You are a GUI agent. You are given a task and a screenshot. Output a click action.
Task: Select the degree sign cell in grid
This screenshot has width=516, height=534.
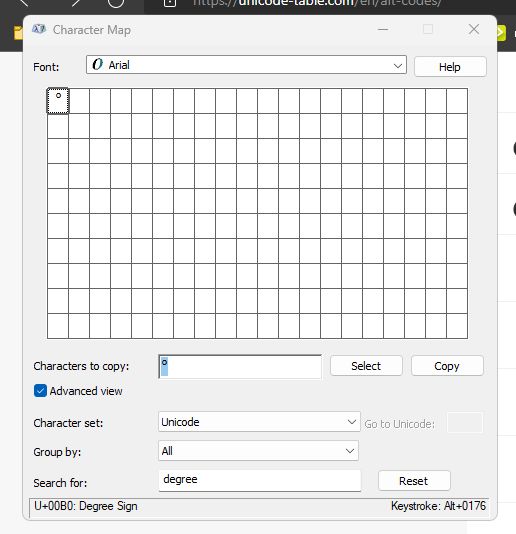click(x=58, y=101)
